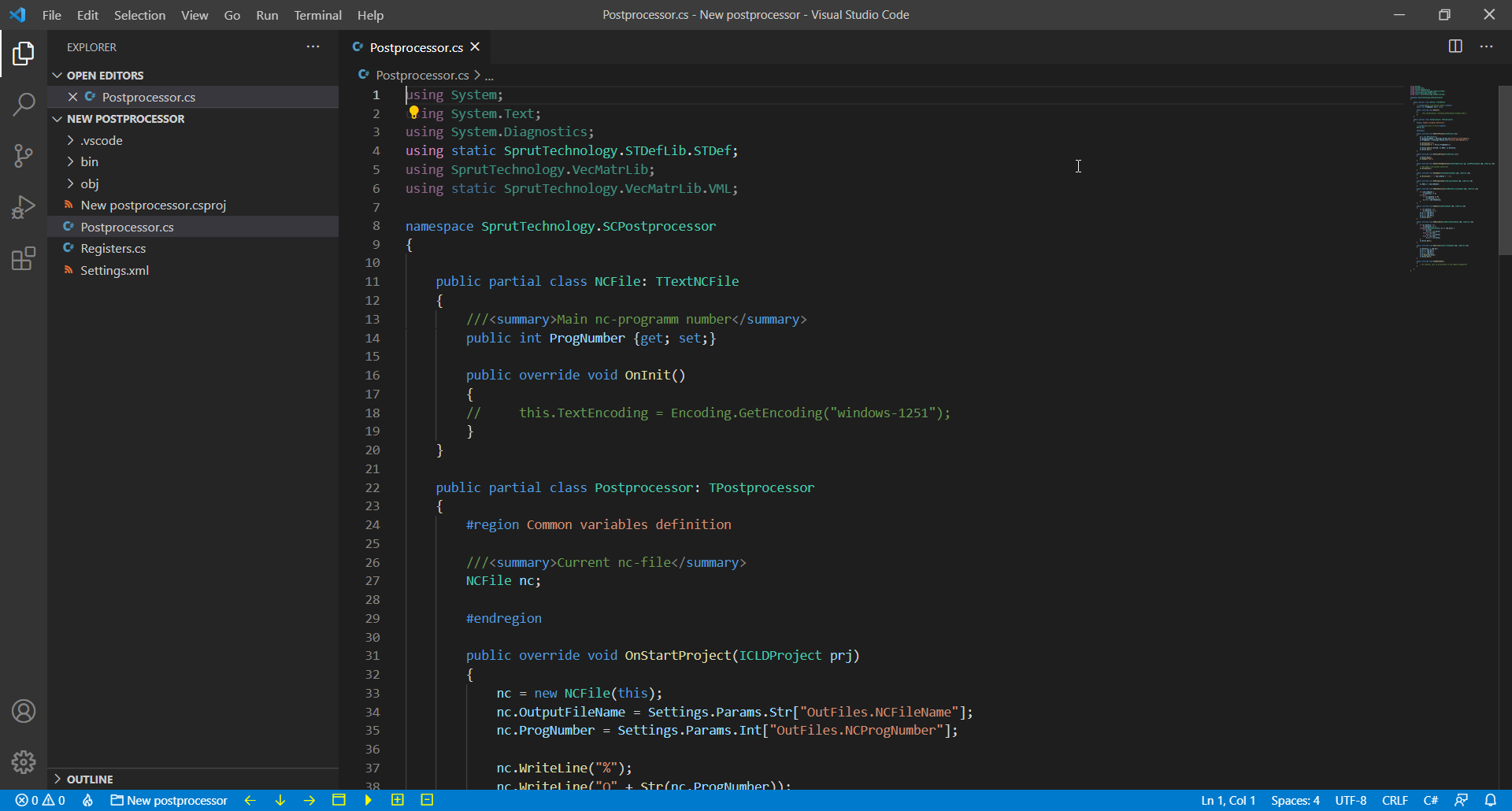This screenshot has width=1512, height=811.
Task: Open editor More Actions ellipsis menu
Action: [1488, 46]
